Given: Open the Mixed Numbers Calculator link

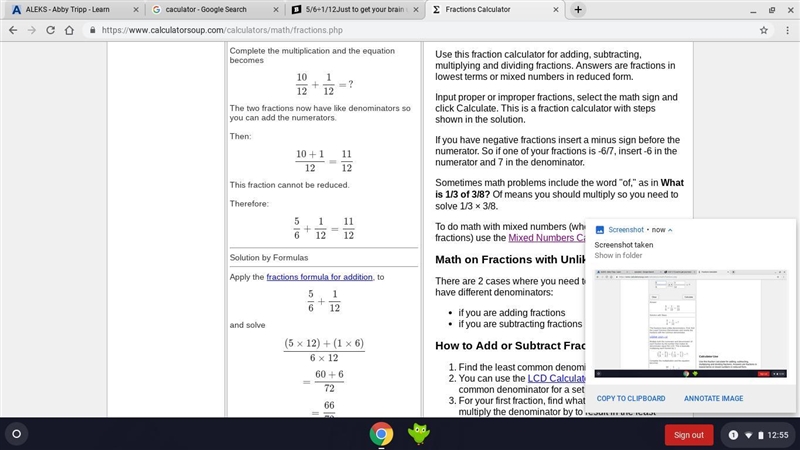Looking at the screenshot, I should pos(546,238).
